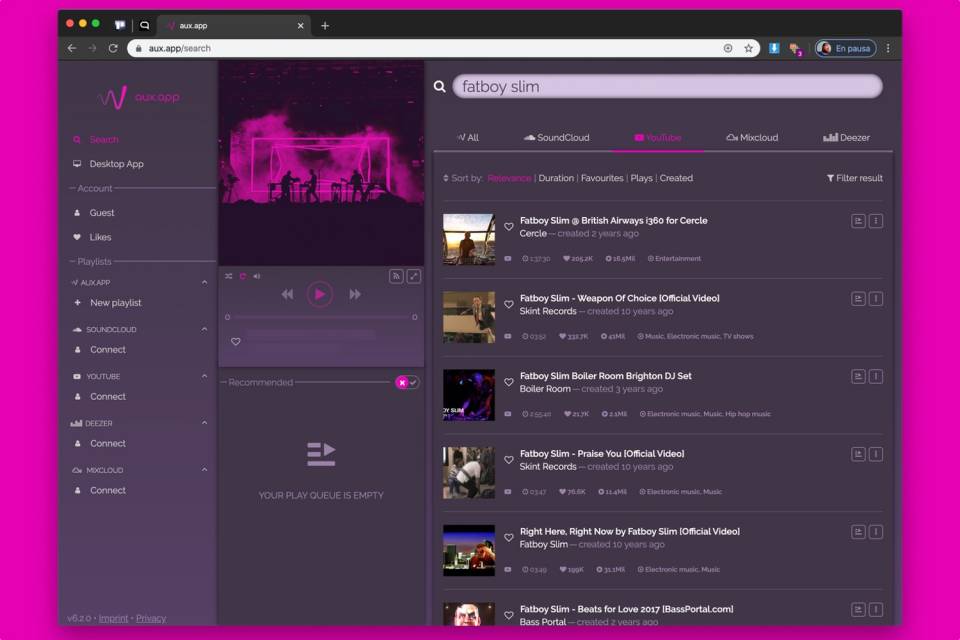Collapse the MIXCLOUD playlists section

tap(204, 470)
